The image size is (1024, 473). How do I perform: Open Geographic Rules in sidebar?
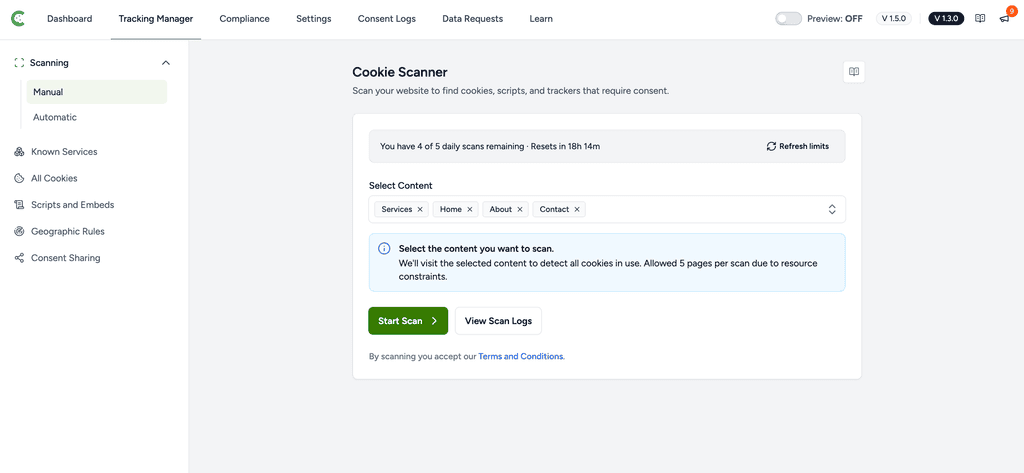tap(68, 231)
